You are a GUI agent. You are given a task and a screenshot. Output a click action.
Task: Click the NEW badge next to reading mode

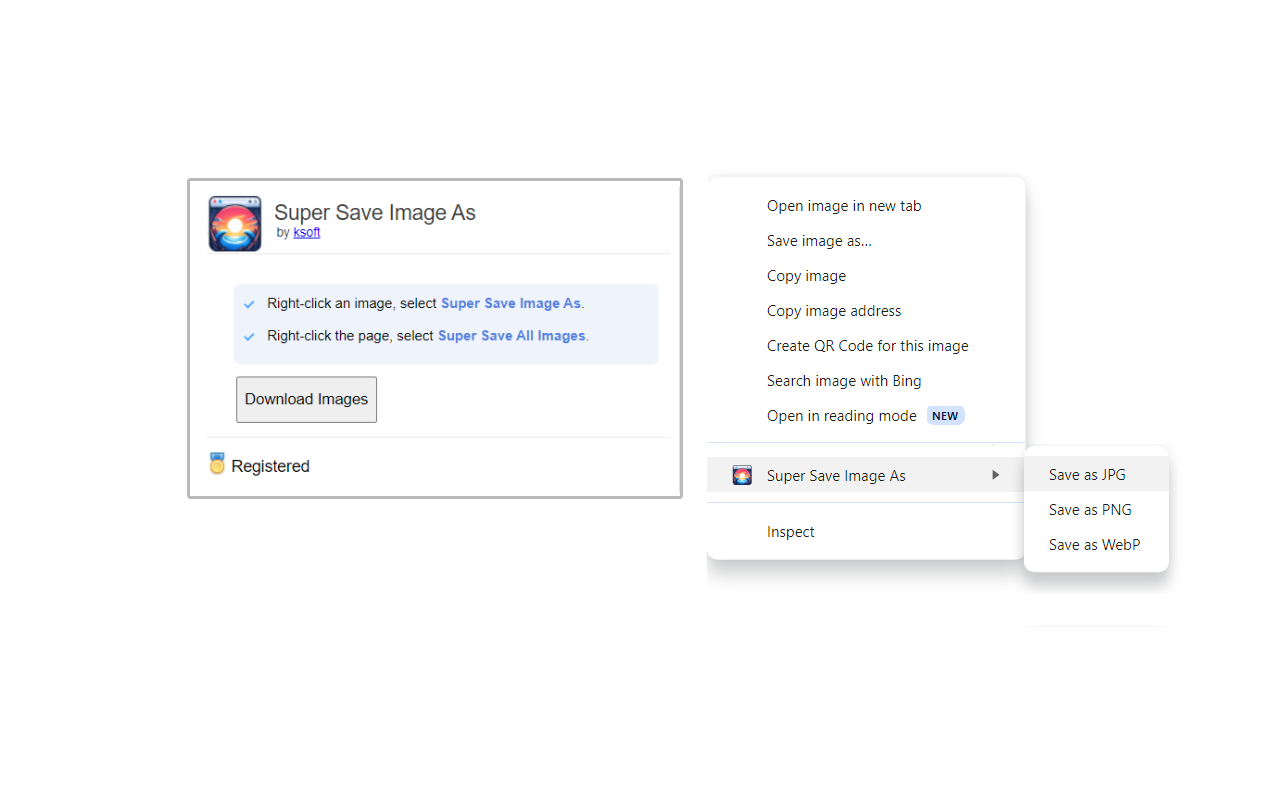click(x=945, y=416)
